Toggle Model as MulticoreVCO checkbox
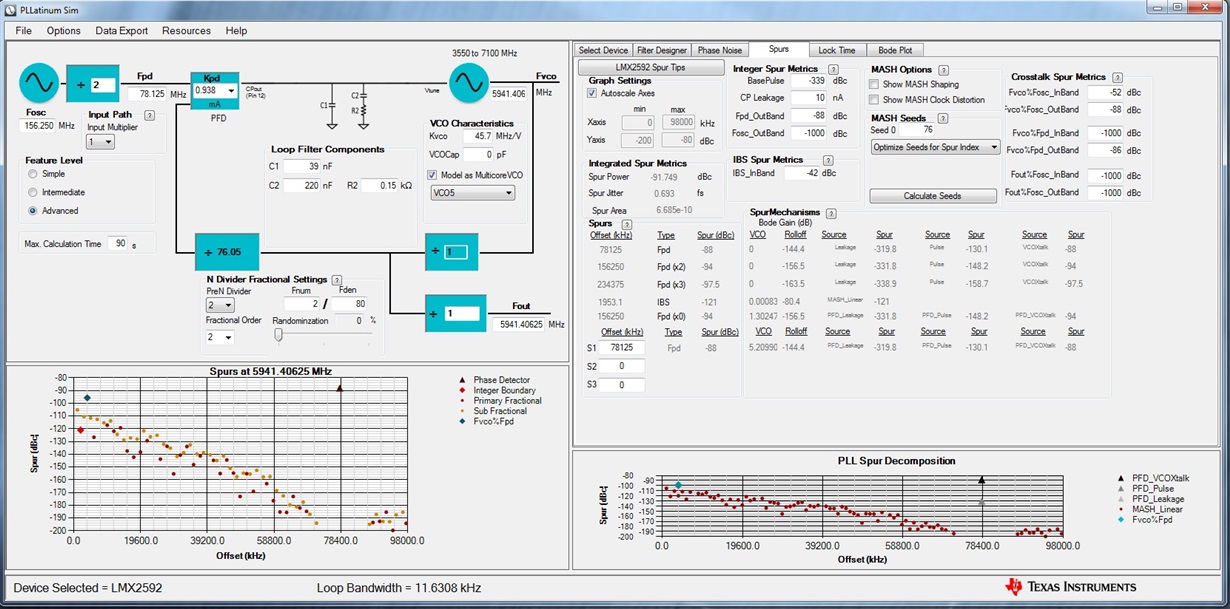 [432, 175]
